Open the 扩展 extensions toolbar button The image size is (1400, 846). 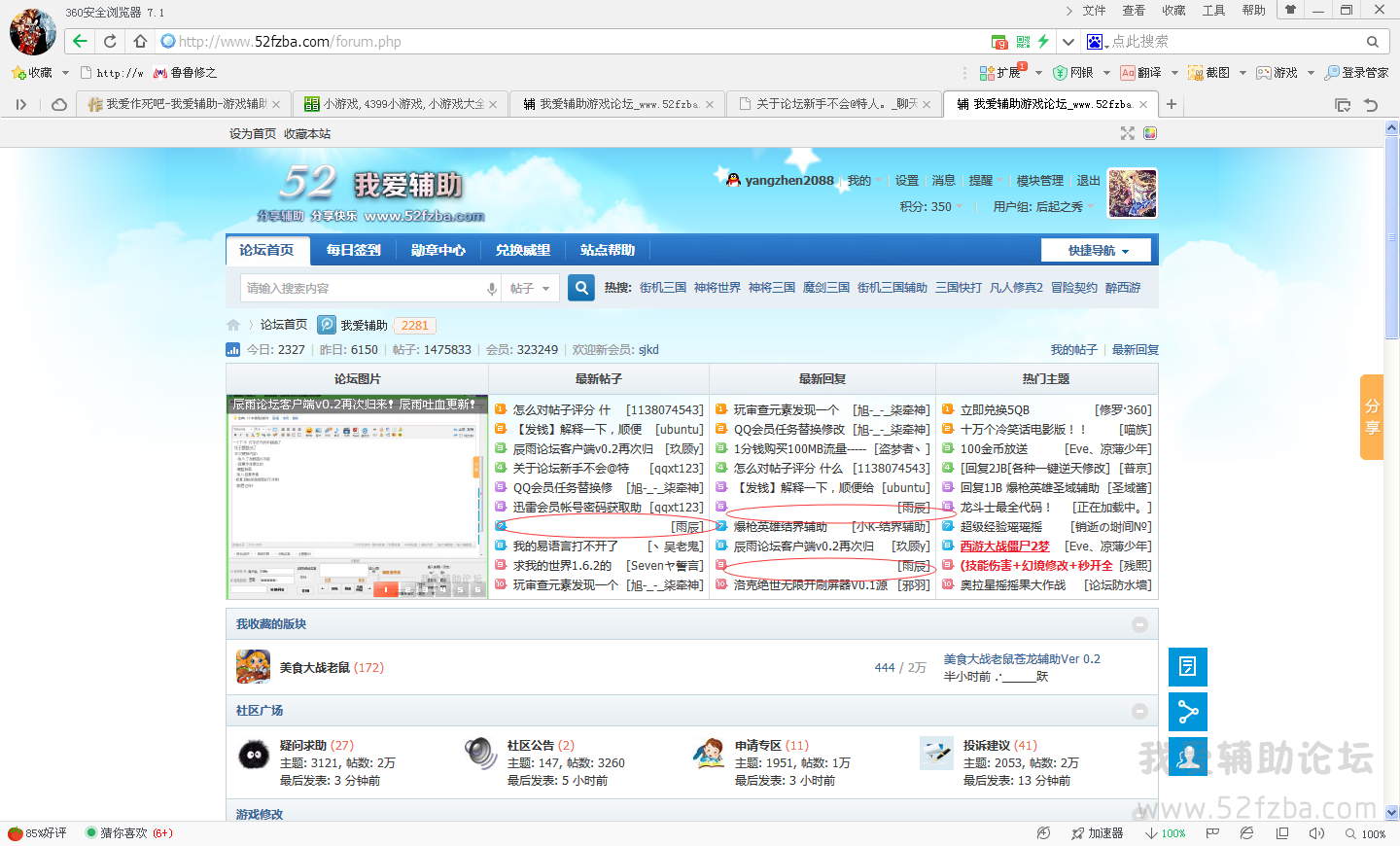1000,73
